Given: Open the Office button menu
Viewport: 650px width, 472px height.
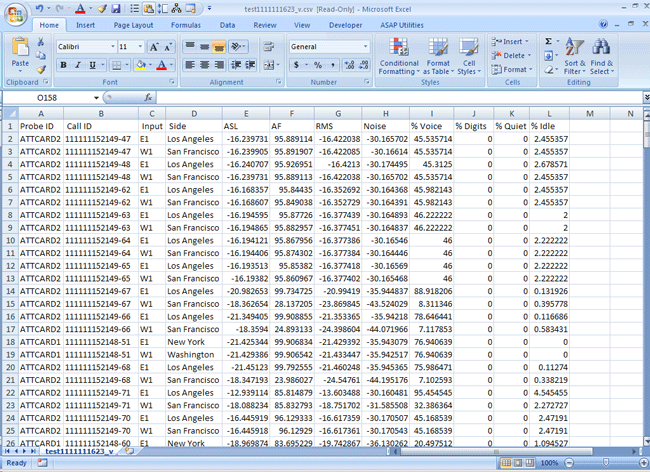Looking at the screenshot, I should coord(15,14).
